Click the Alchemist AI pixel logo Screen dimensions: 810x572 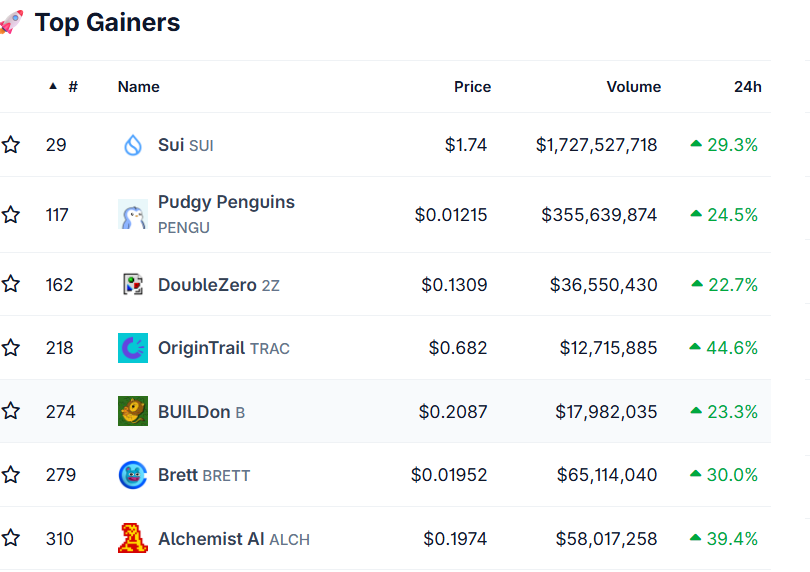[x=133, y=538]
